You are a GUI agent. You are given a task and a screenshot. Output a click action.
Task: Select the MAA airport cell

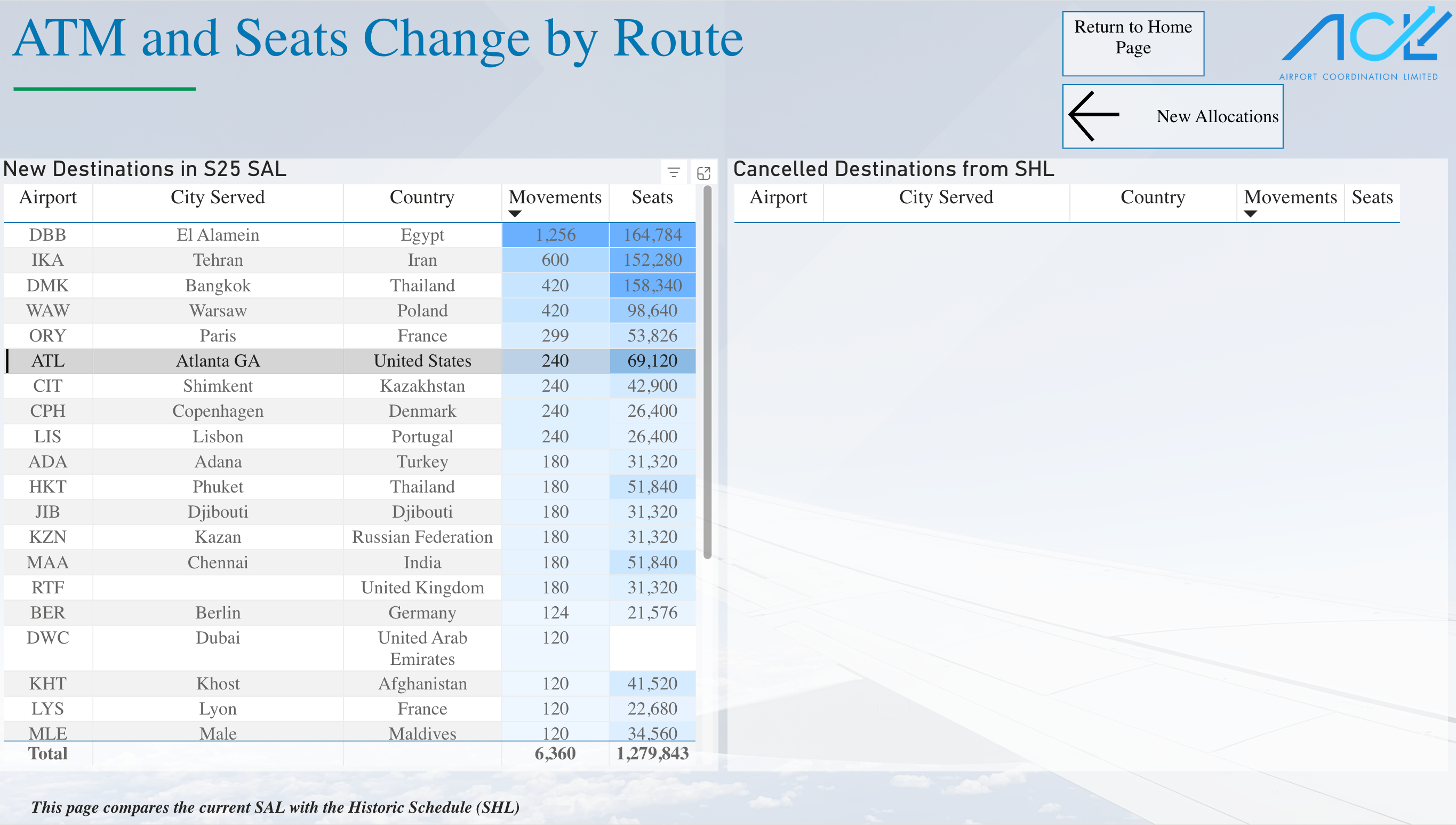[47, 562]
